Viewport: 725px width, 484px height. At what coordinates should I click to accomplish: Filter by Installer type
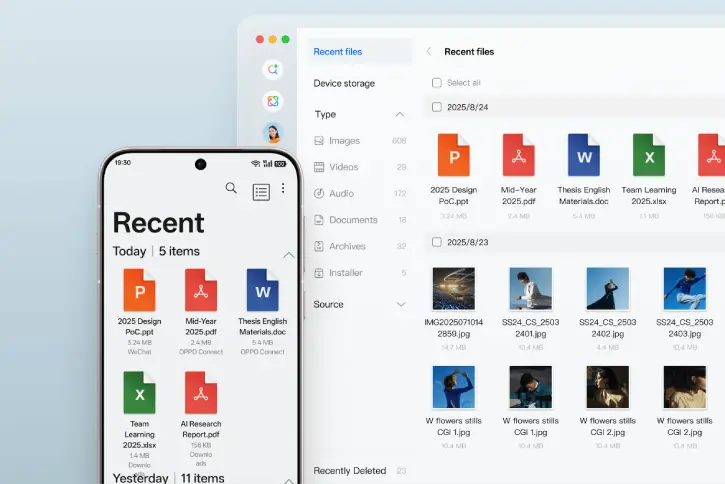[x=360, y=273]
